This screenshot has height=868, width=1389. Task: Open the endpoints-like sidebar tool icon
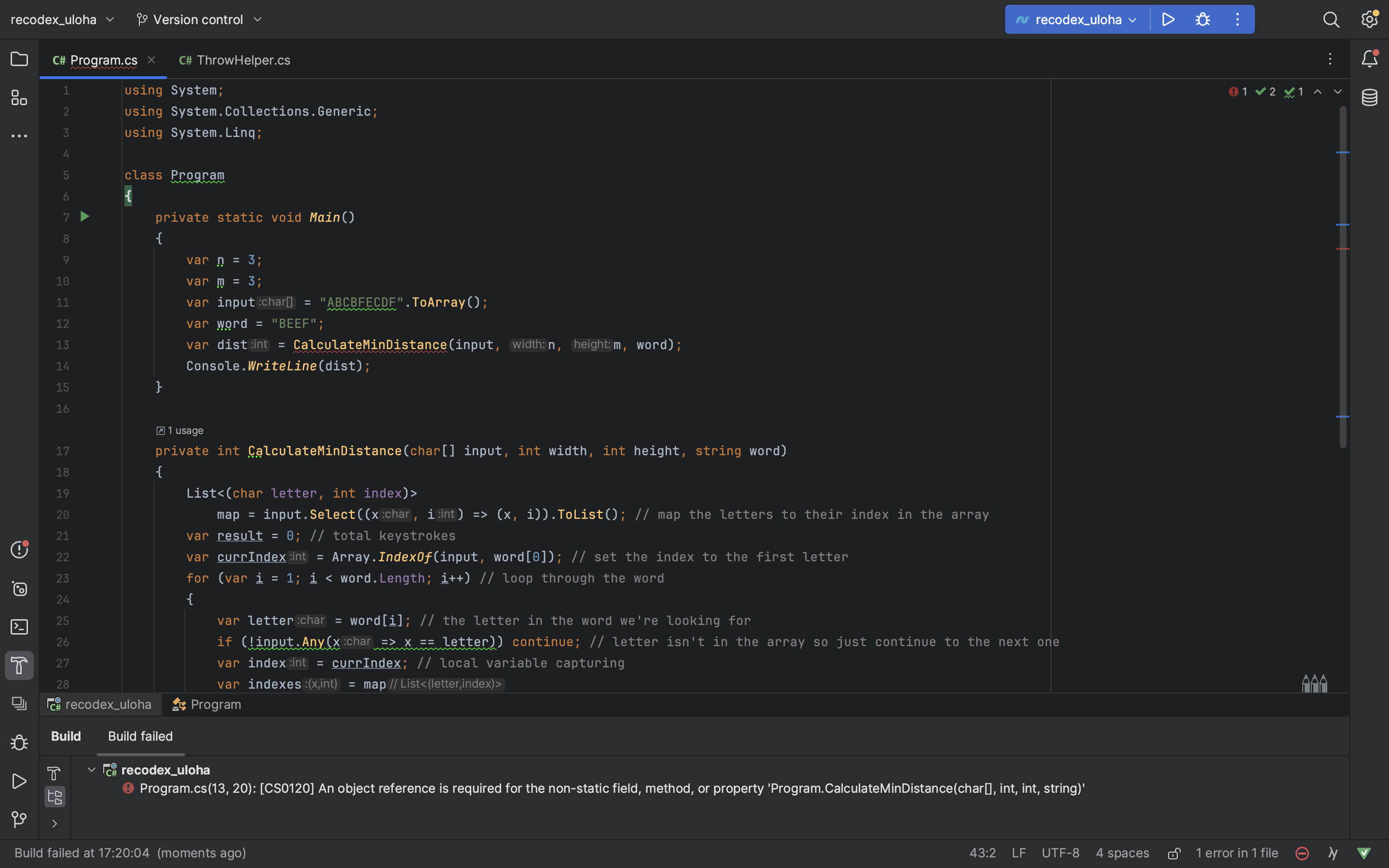click(19, 588)
